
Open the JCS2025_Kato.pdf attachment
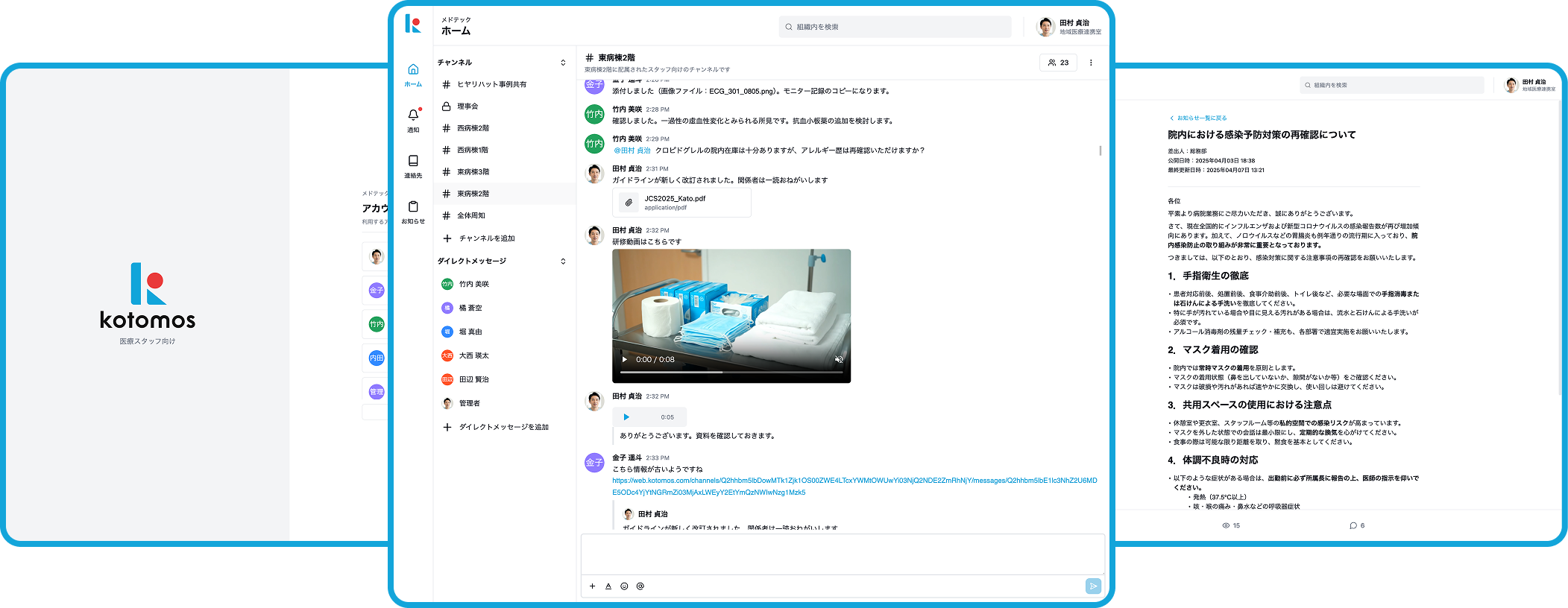click(x=681, y=203)
